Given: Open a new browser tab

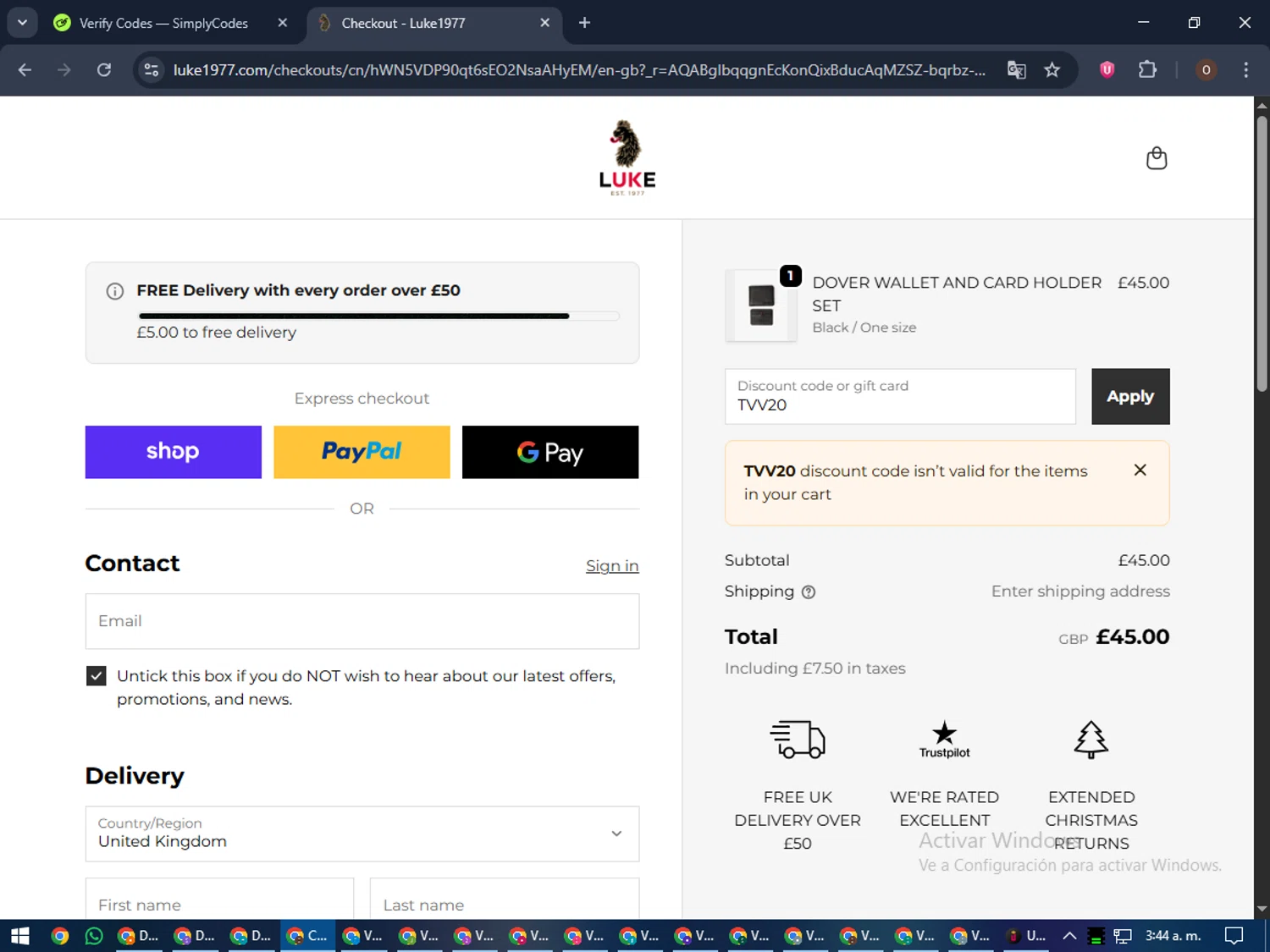Looking at the screenshot, I should click(584, 23).
